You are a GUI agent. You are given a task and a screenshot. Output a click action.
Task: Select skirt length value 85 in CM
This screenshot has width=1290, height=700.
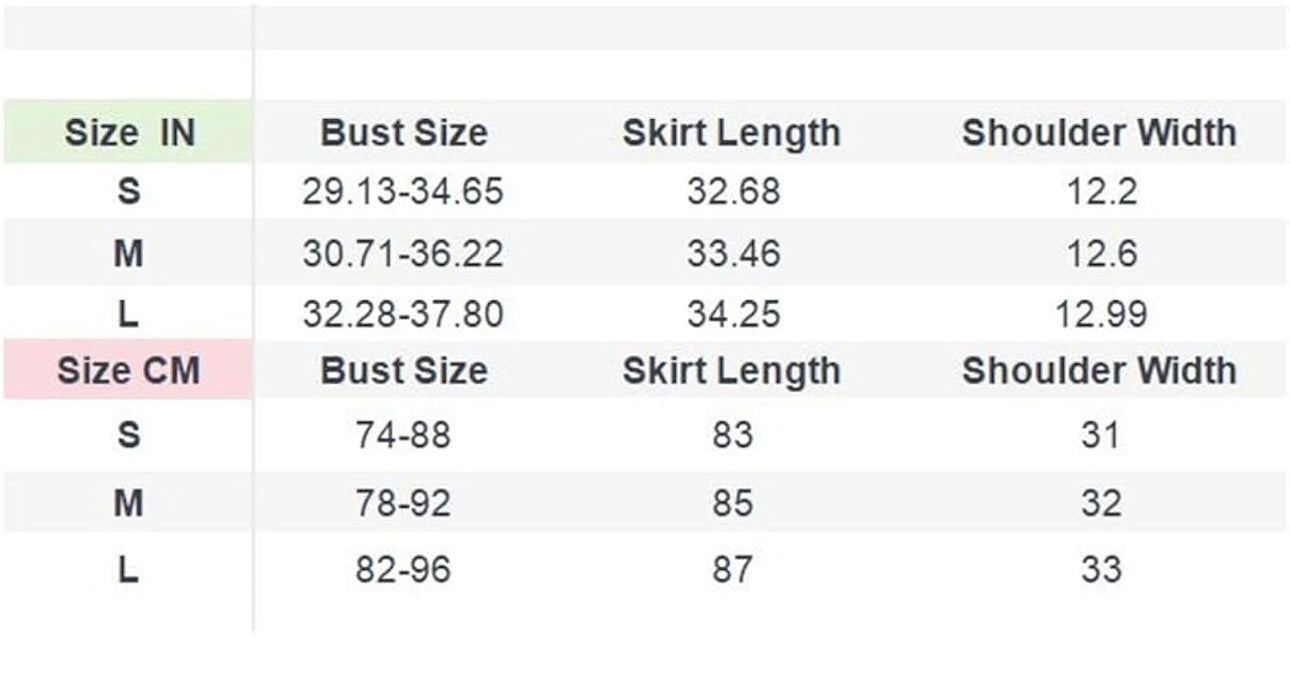(x=733, y=502)
